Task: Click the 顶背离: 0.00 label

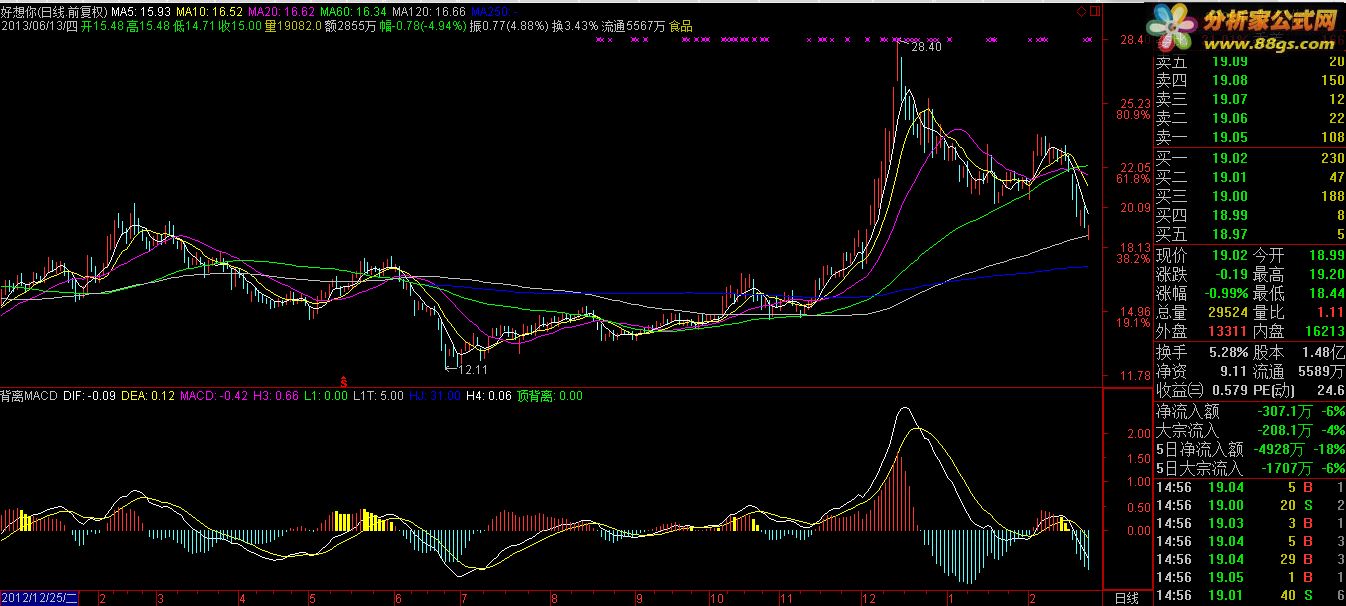Action: [x=550, y=396]
